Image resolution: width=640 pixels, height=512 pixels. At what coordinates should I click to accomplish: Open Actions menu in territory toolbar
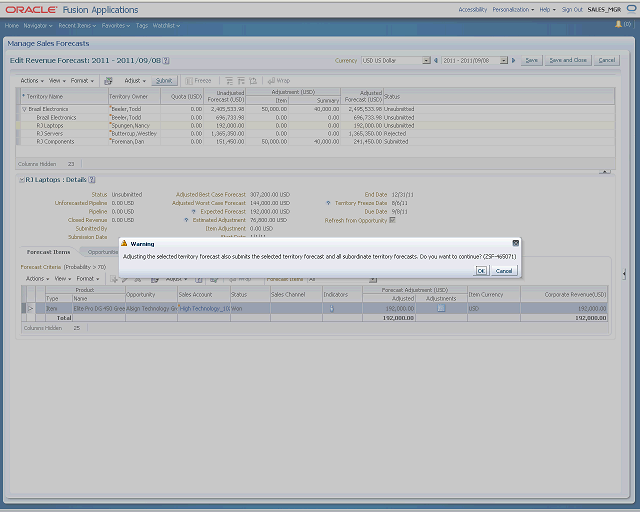click(32, 81)
